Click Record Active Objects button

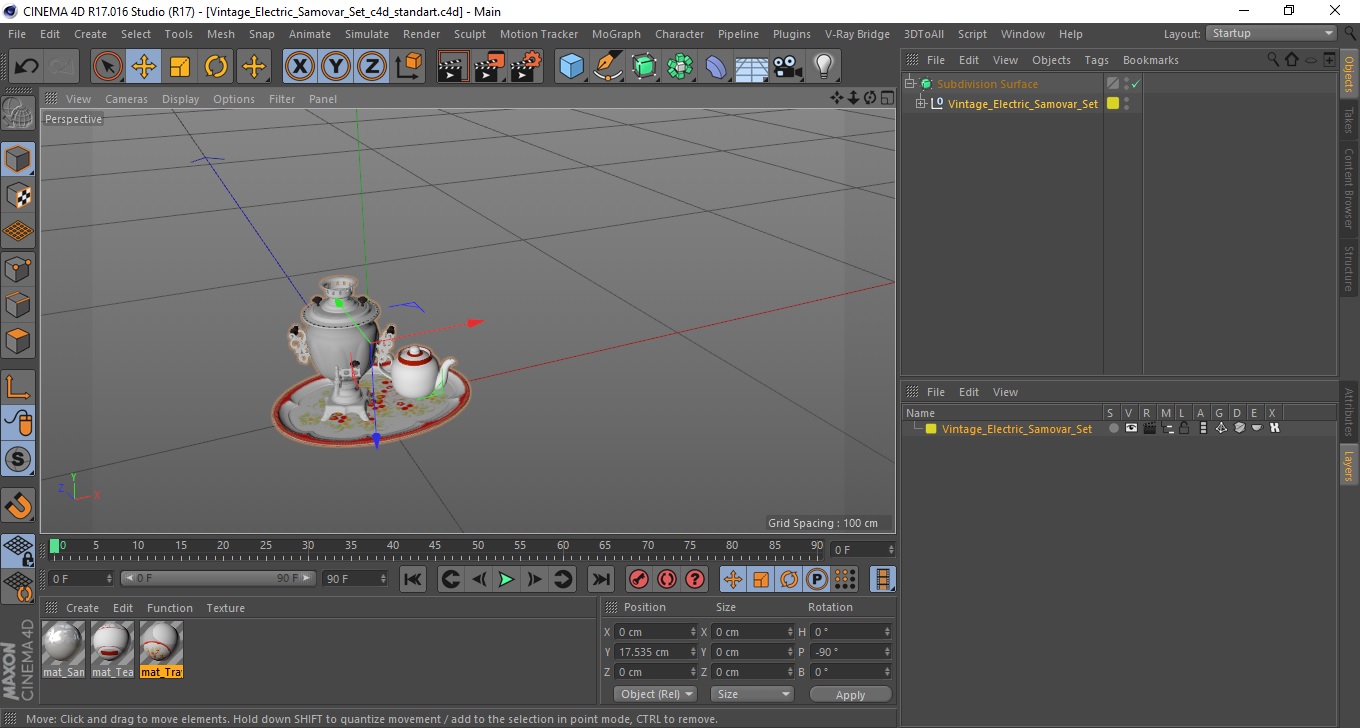(x=638, y=579)
